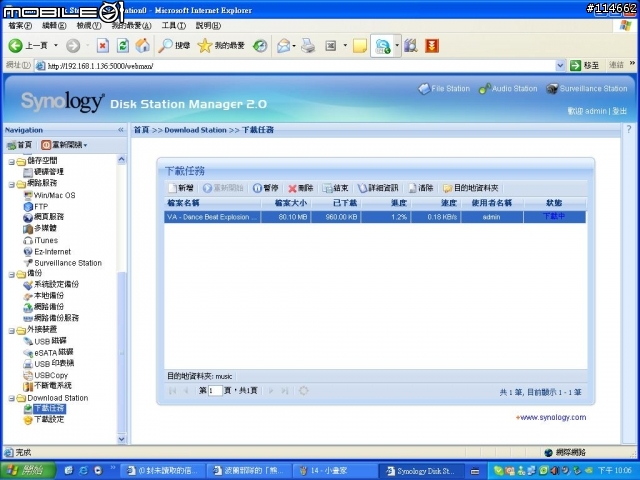640x480 pixels.
Task: Click page number input field
Action: point(215,391)
